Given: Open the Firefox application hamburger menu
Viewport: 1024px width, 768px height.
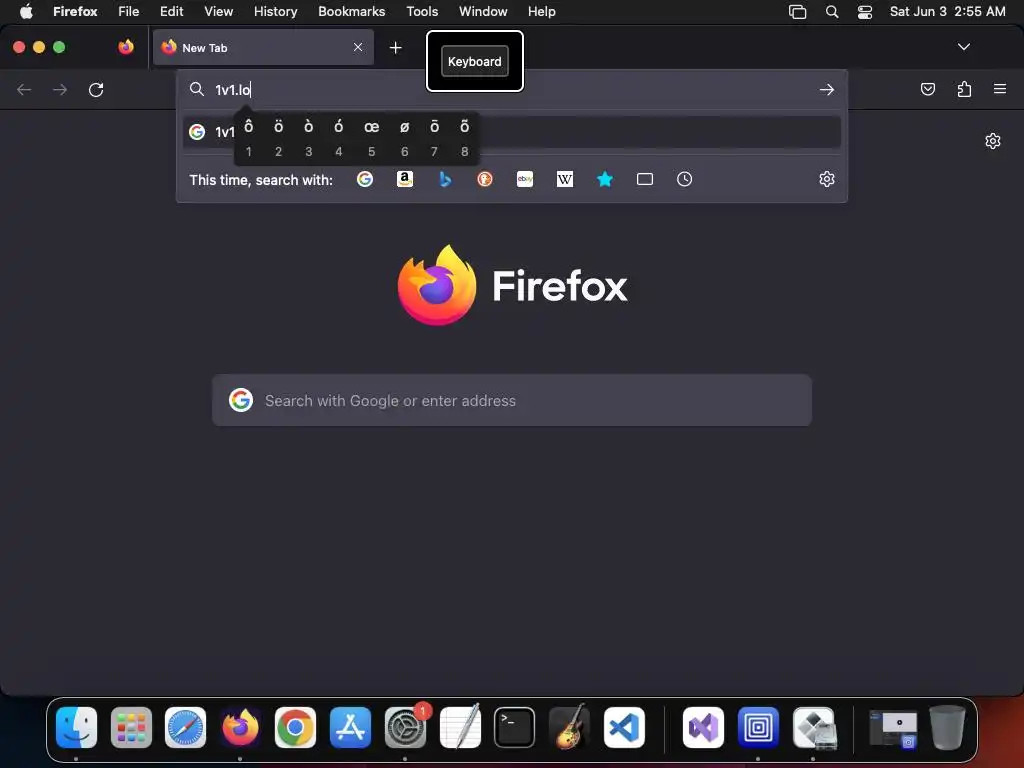Looking at the screenshot, I should 1000,89.
